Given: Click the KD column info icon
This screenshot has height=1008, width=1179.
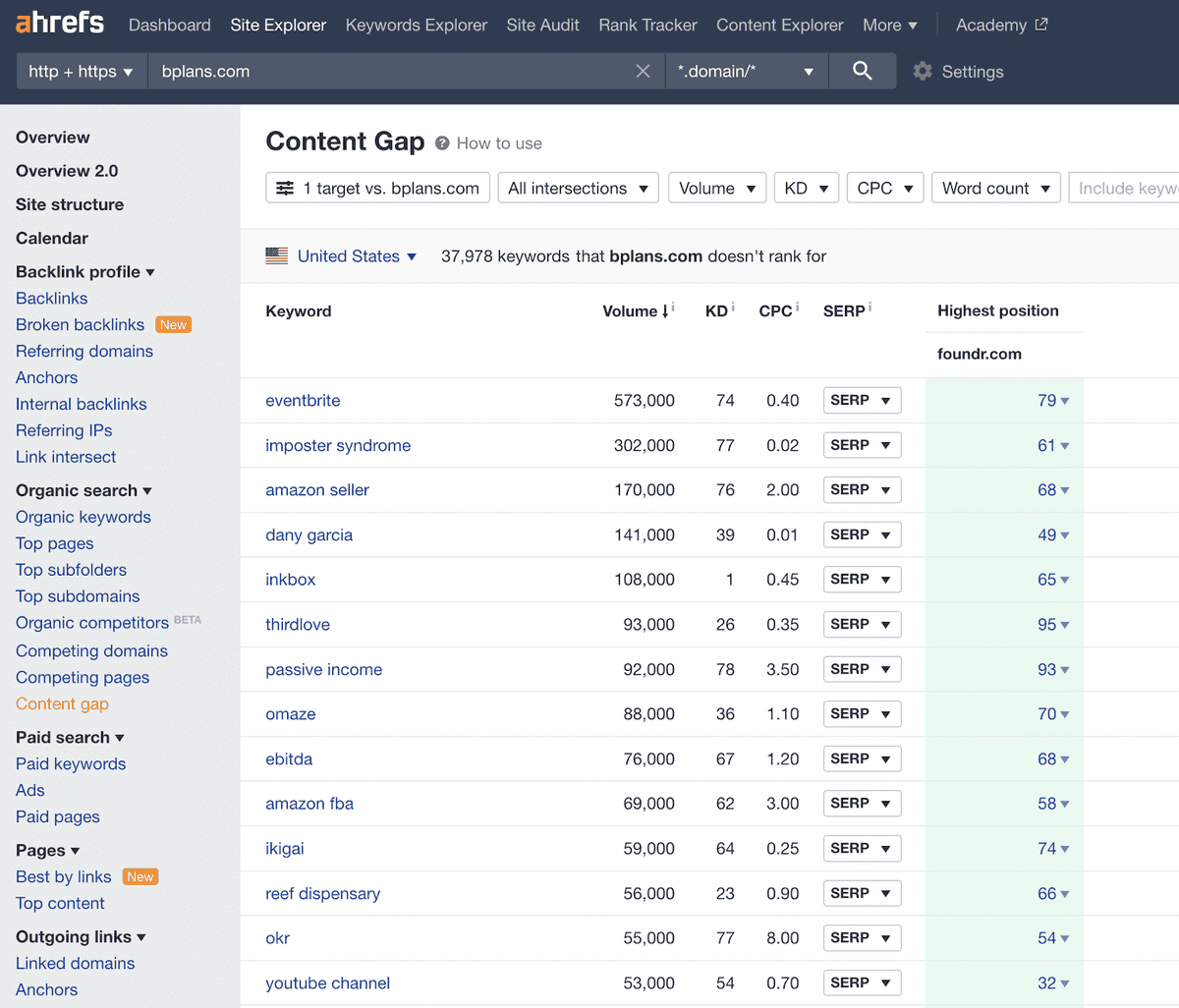Looking at the screenshot, I should (733, 308).
